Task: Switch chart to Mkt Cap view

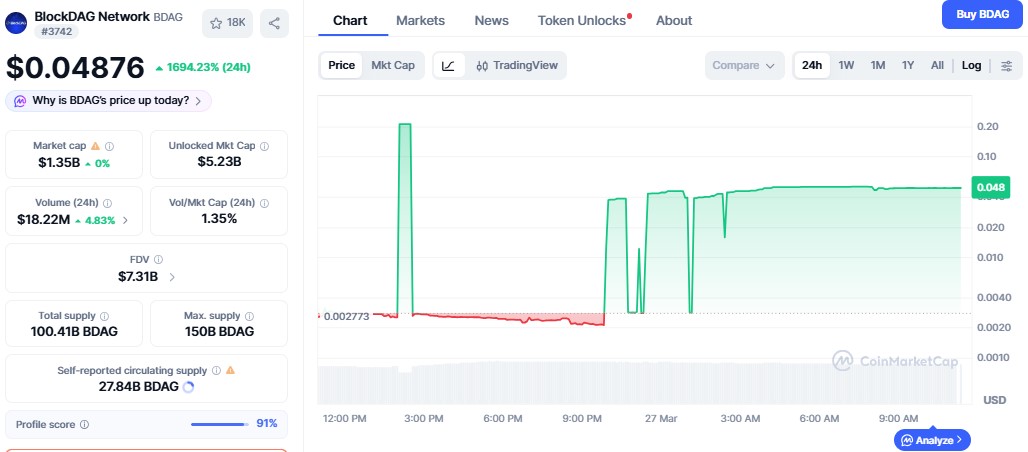Action: [x=393, y=66]
